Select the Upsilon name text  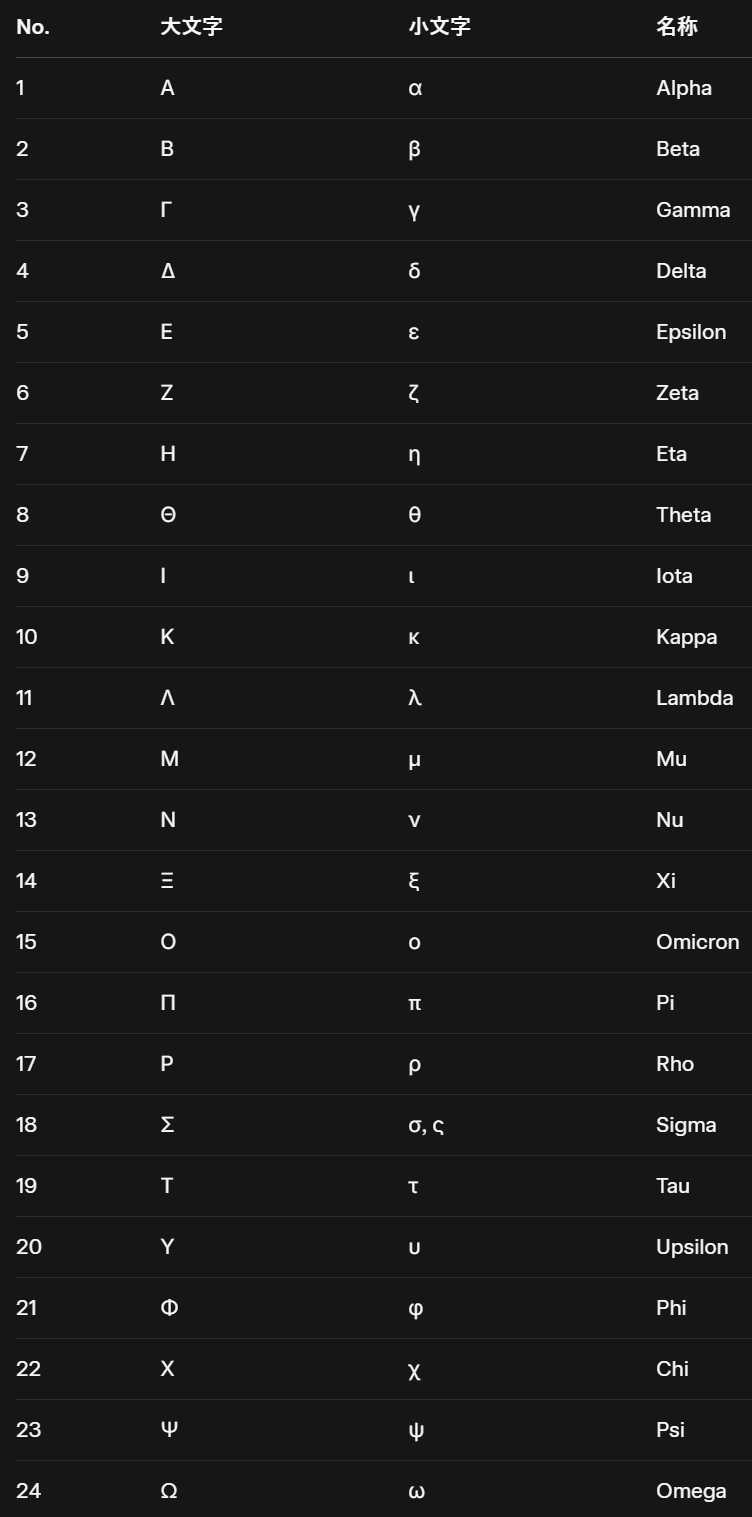(692, 1247)
